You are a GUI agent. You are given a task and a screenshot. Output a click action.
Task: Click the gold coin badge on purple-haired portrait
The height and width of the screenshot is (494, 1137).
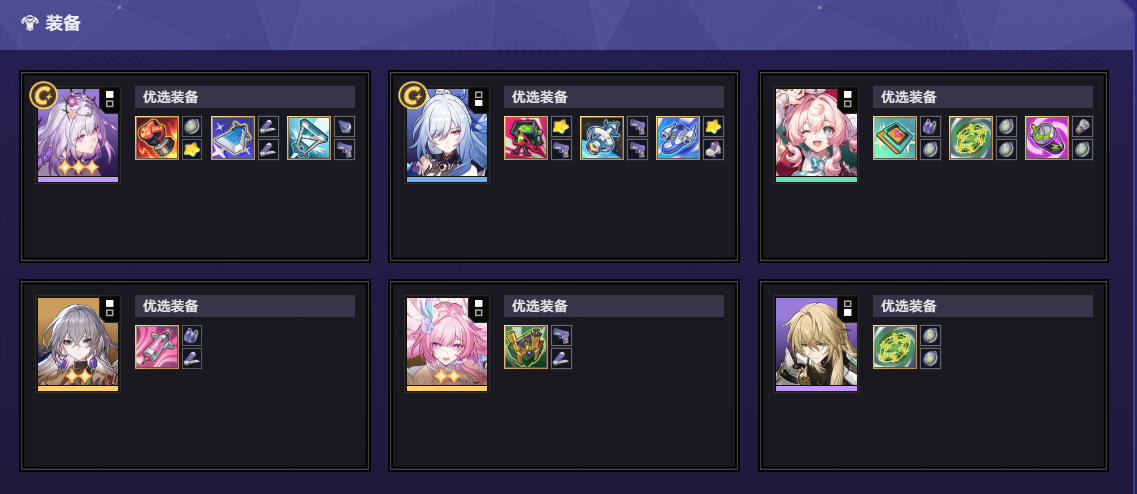44,95
